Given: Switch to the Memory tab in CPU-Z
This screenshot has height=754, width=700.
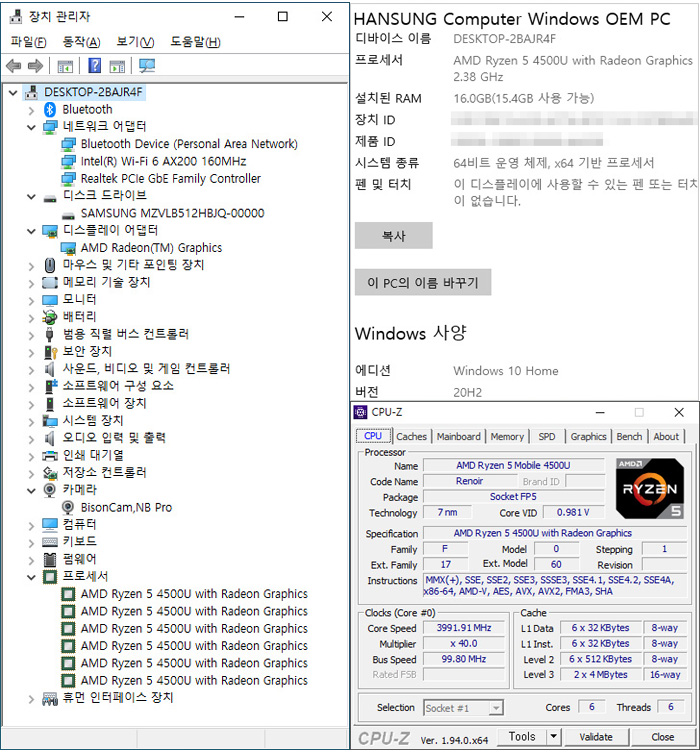Looking at the screenshot, I should tap(507, 436).
